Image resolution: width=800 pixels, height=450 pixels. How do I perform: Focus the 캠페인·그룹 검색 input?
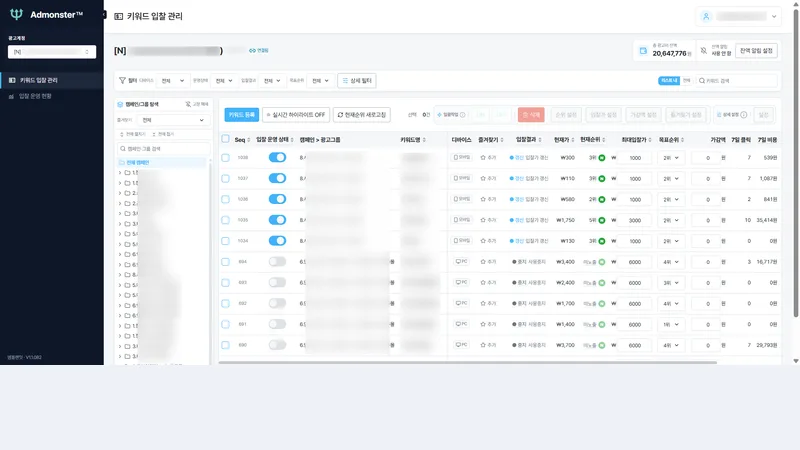[163, 148]
